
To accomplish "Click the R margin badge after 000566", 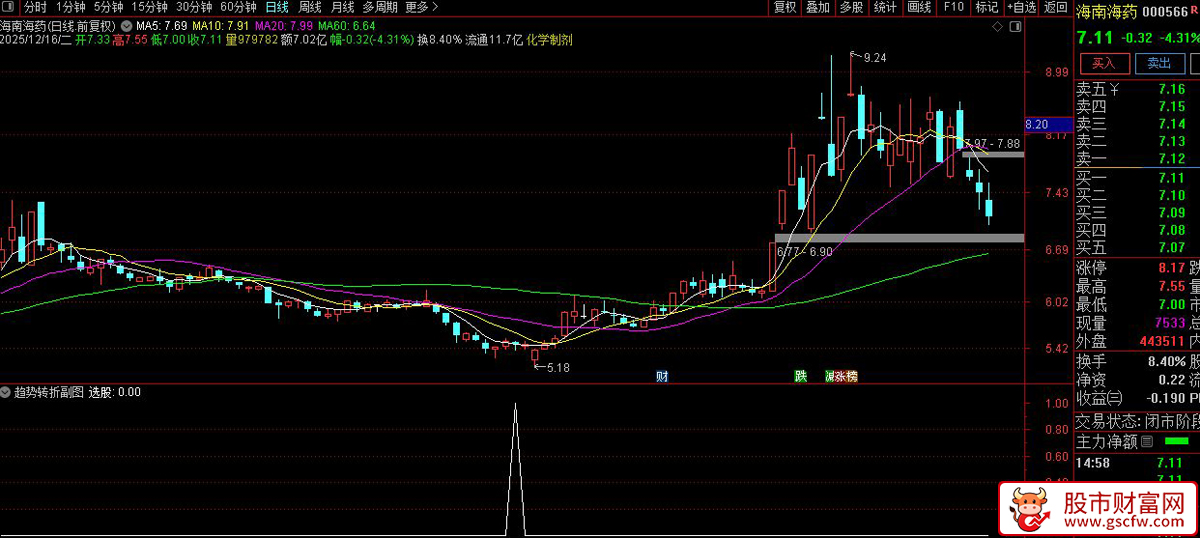I will [1195, 12].
